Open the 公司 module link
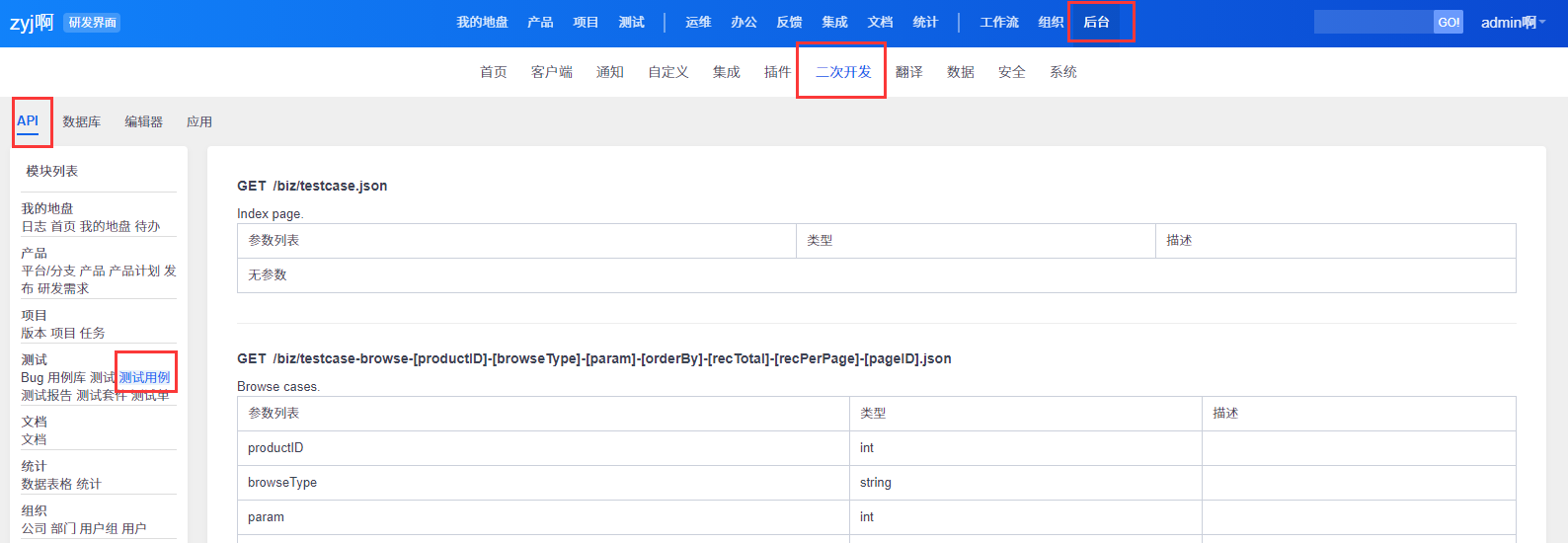Image resolution: width=1568 pixels, height=543 pixels. (34, 528)
